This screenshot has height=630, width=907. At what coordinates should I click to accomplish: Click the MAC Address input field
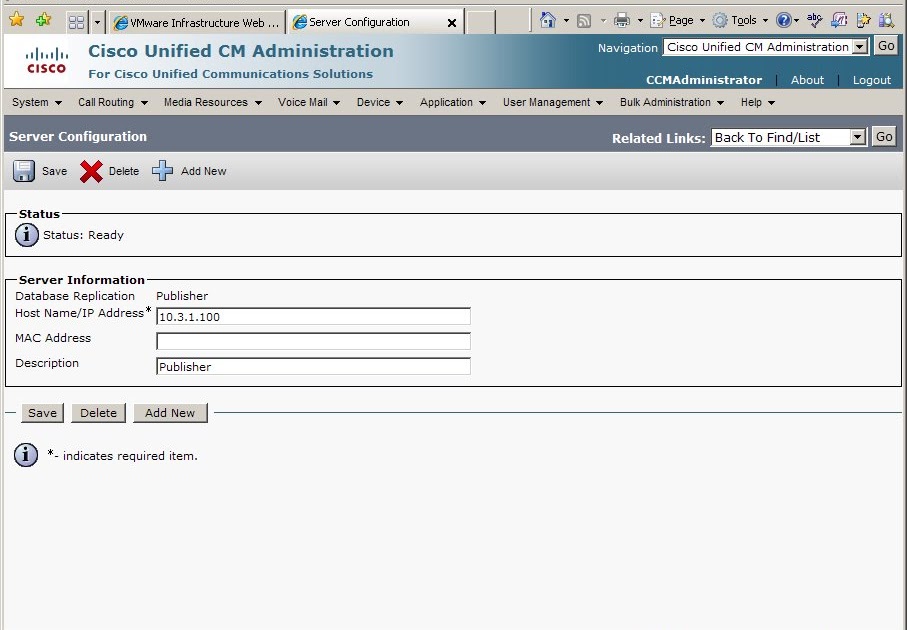pyautogui.click(x=313, y=341)
